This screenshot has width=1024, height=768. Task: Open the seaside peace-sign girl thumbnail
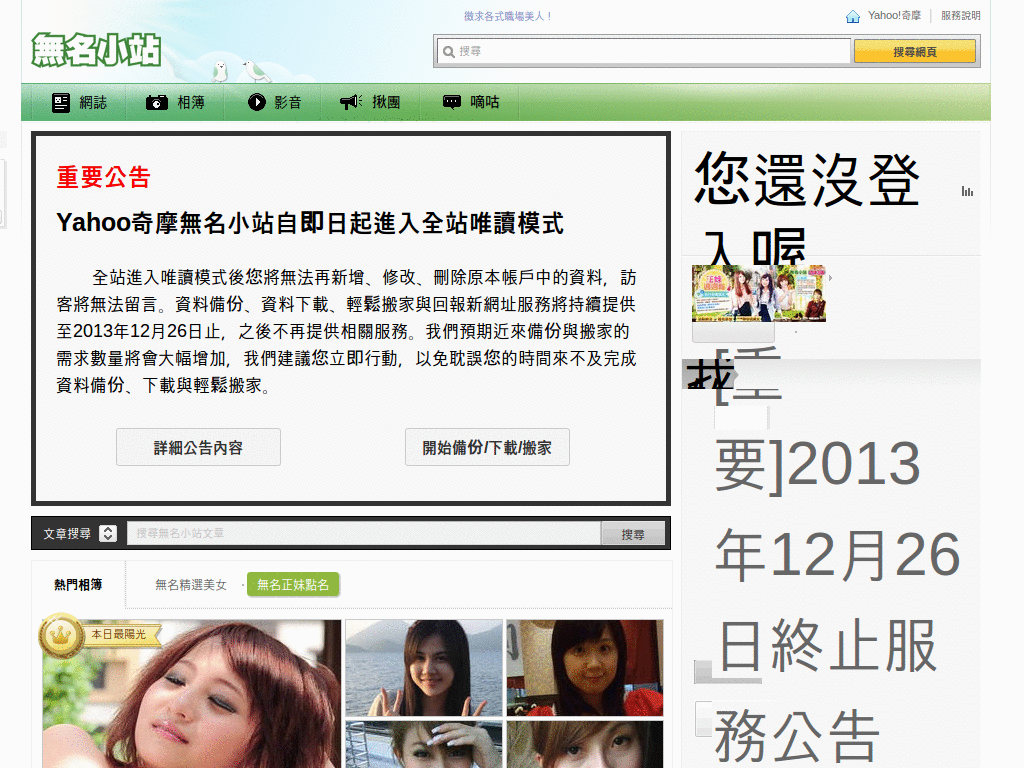(424, 668)
